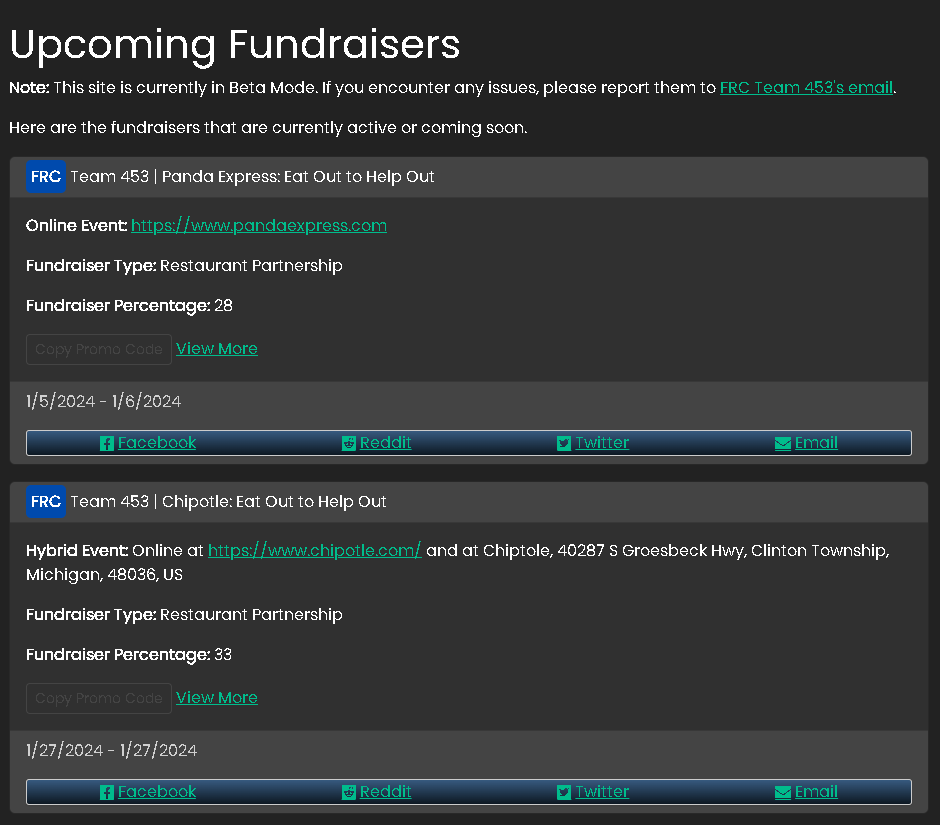Open FRC Team 453's email link
The image size is (940, 825).
click(x=806, y=88)
